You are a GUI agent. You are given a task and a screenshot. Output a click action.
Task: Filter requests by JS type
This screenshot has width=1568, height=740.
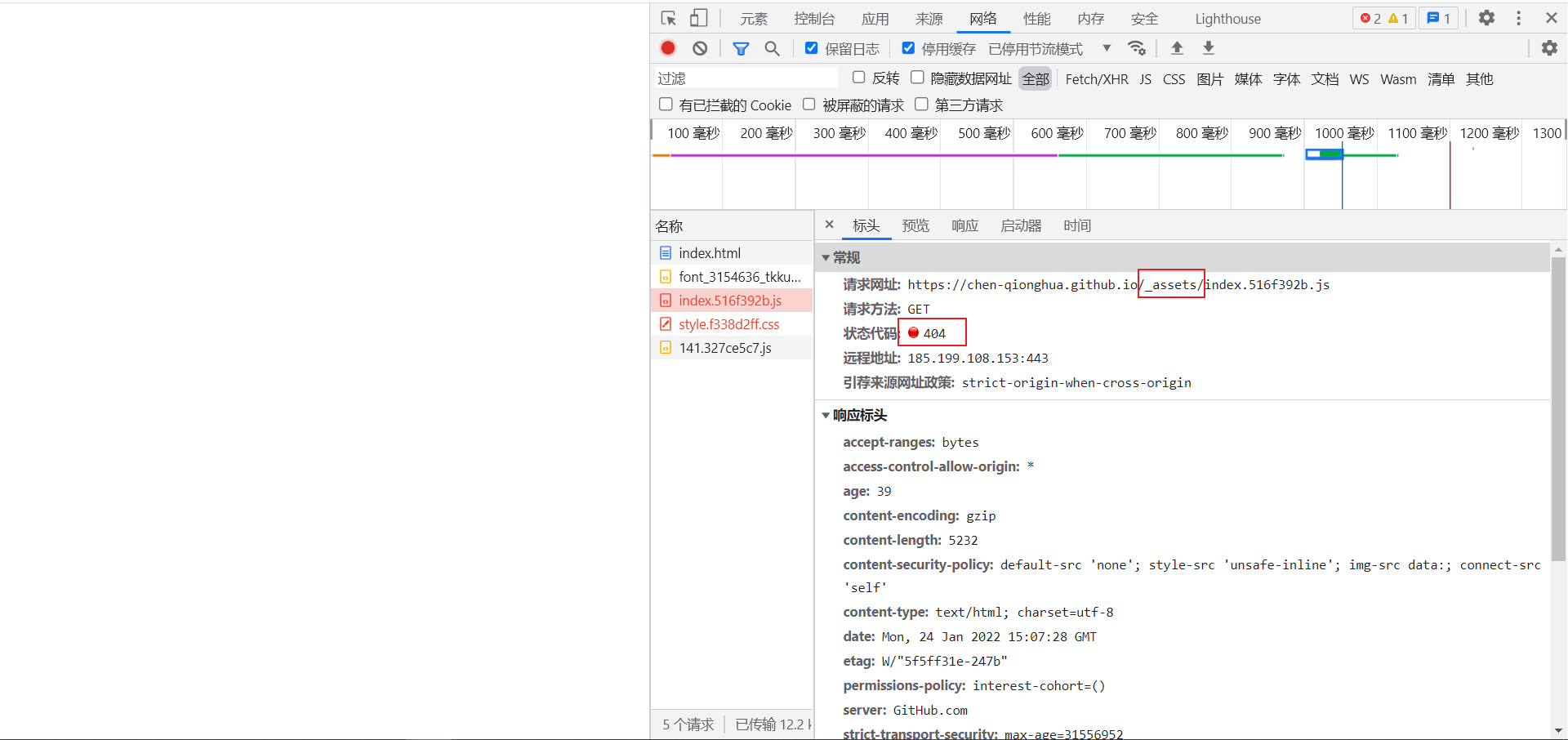coord(1146,79)
